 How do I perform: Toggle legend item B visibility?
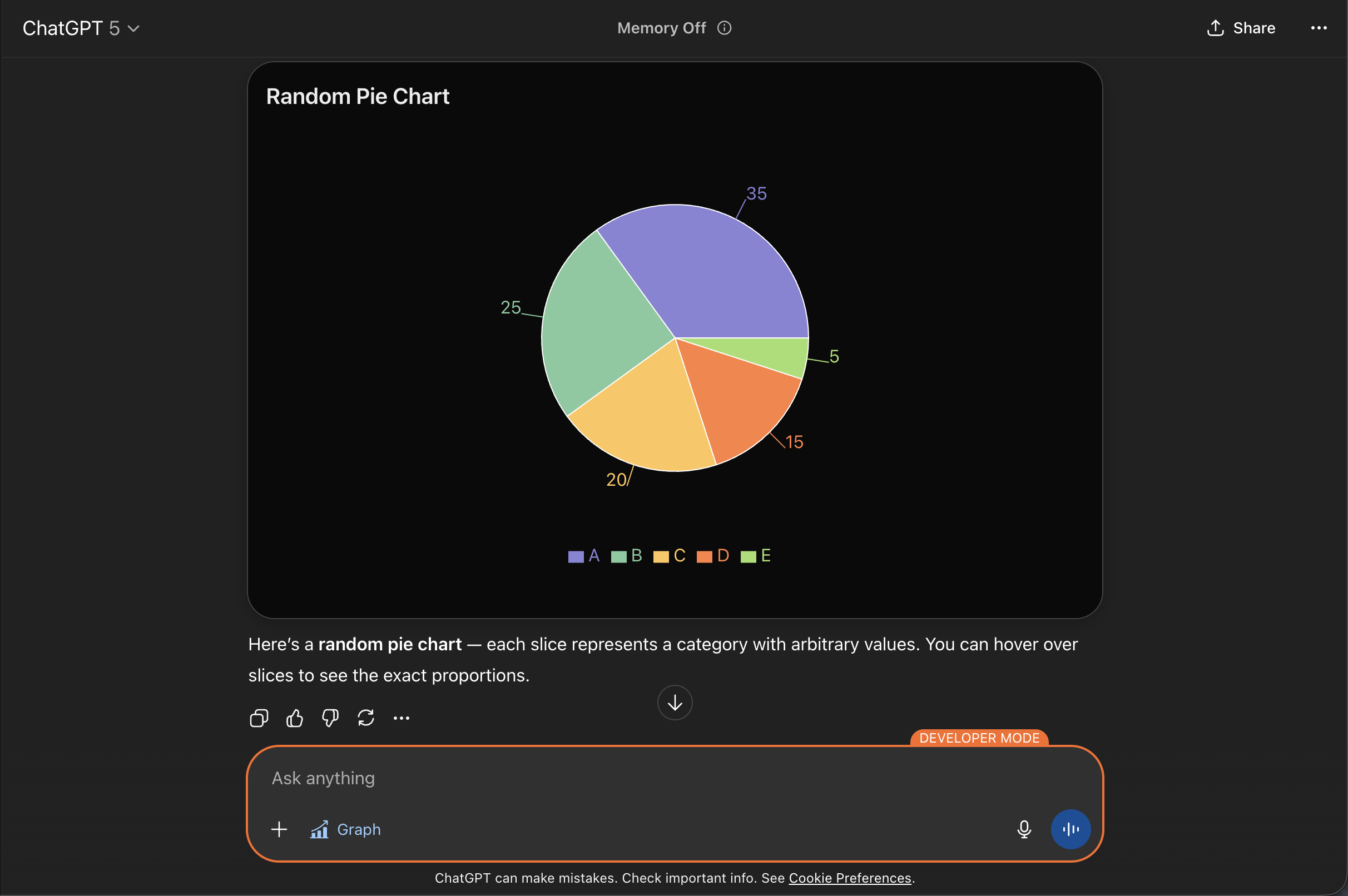pyautogui.click(x=627, y=555)
